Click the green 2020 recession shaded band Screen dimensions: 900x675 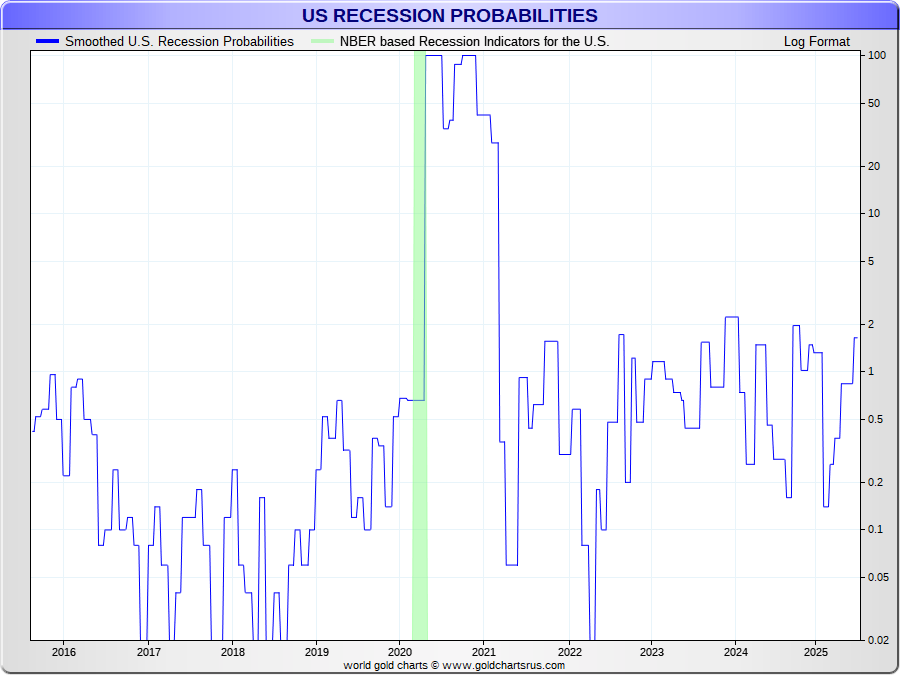(x=420, y=346)
